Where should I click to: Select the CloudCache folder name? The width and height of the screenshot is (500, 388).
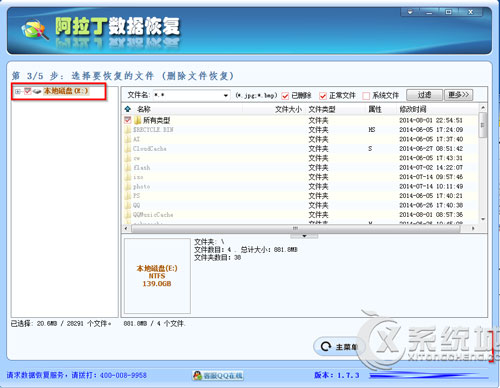(149, 149)
